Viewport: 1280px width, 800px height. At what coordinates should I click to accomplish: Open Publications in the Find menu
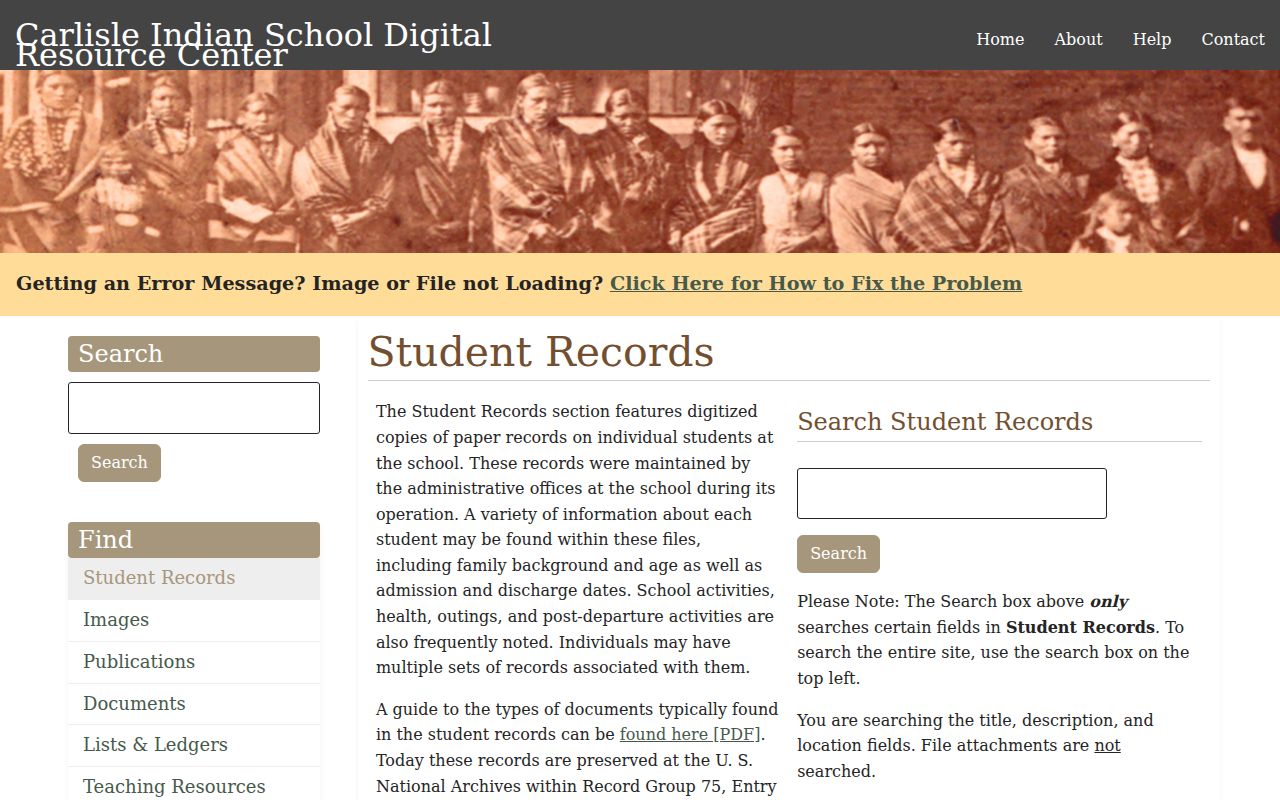[x=194, y=662]
